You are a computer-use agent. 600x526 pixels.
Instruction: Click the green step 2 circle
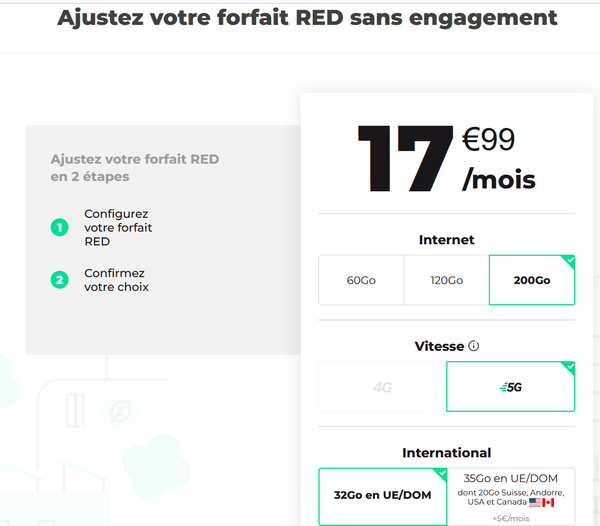[x=59, y=280]
